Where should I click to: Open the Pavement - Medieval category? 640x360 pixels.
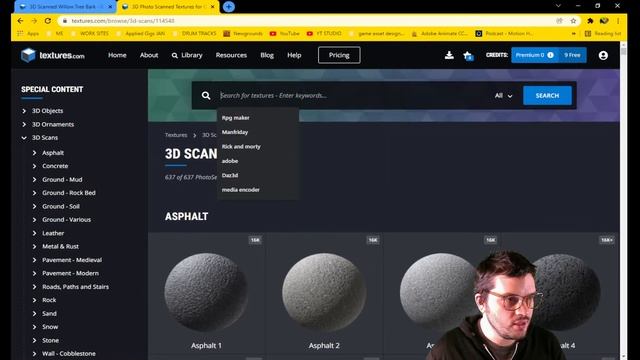click(72, 260)
